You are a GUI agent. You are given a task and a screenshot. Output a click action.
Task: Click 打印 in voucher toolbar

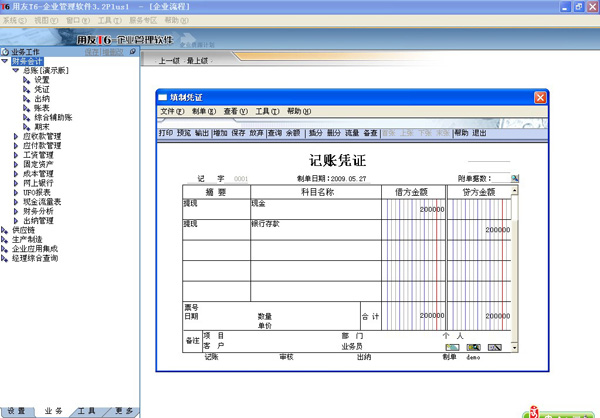tap(166, 133)
